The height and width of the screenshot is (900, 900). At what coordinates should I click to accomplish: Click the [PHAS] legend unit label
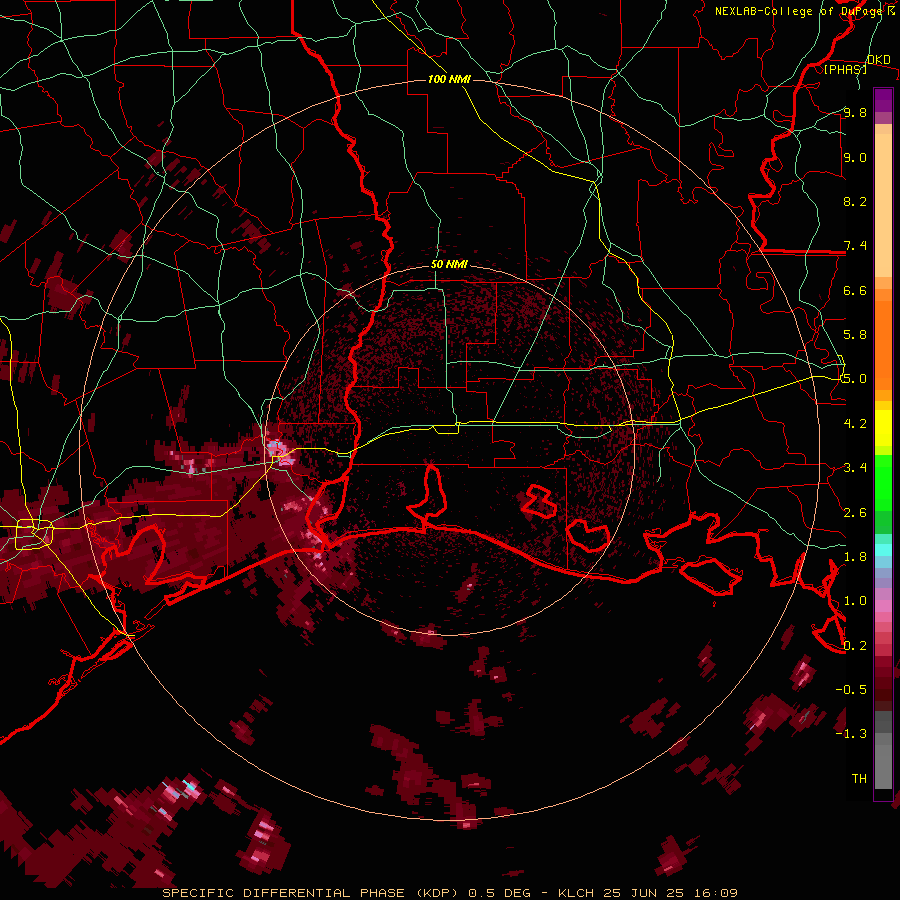pos(845,69)
